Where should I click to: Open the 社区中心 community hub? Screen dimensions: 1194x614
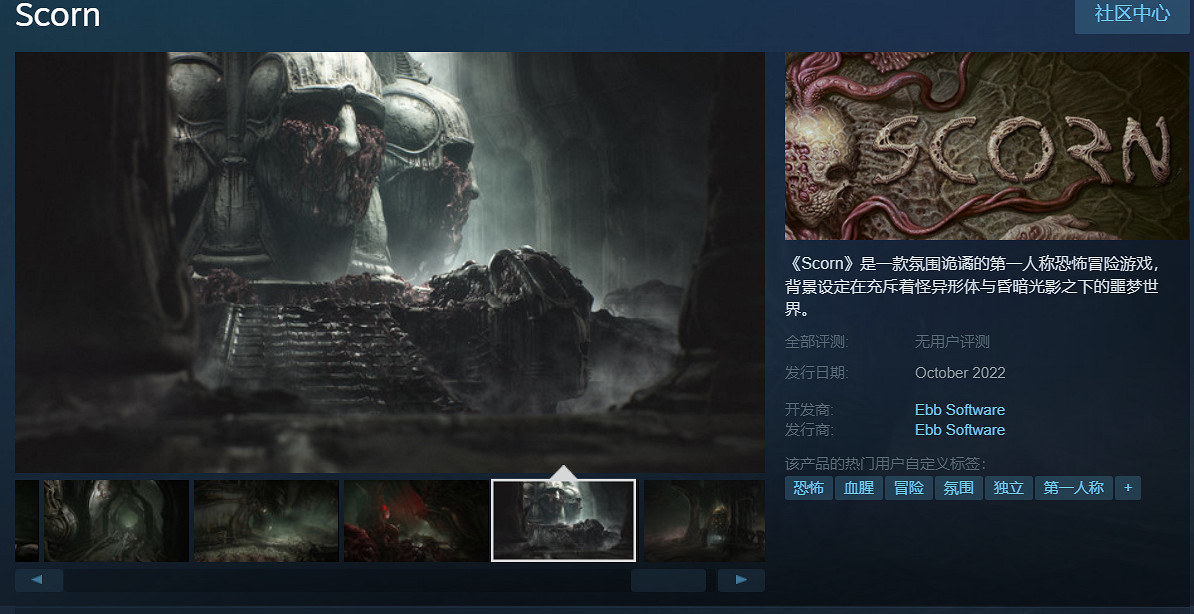tap(1132, 14)
